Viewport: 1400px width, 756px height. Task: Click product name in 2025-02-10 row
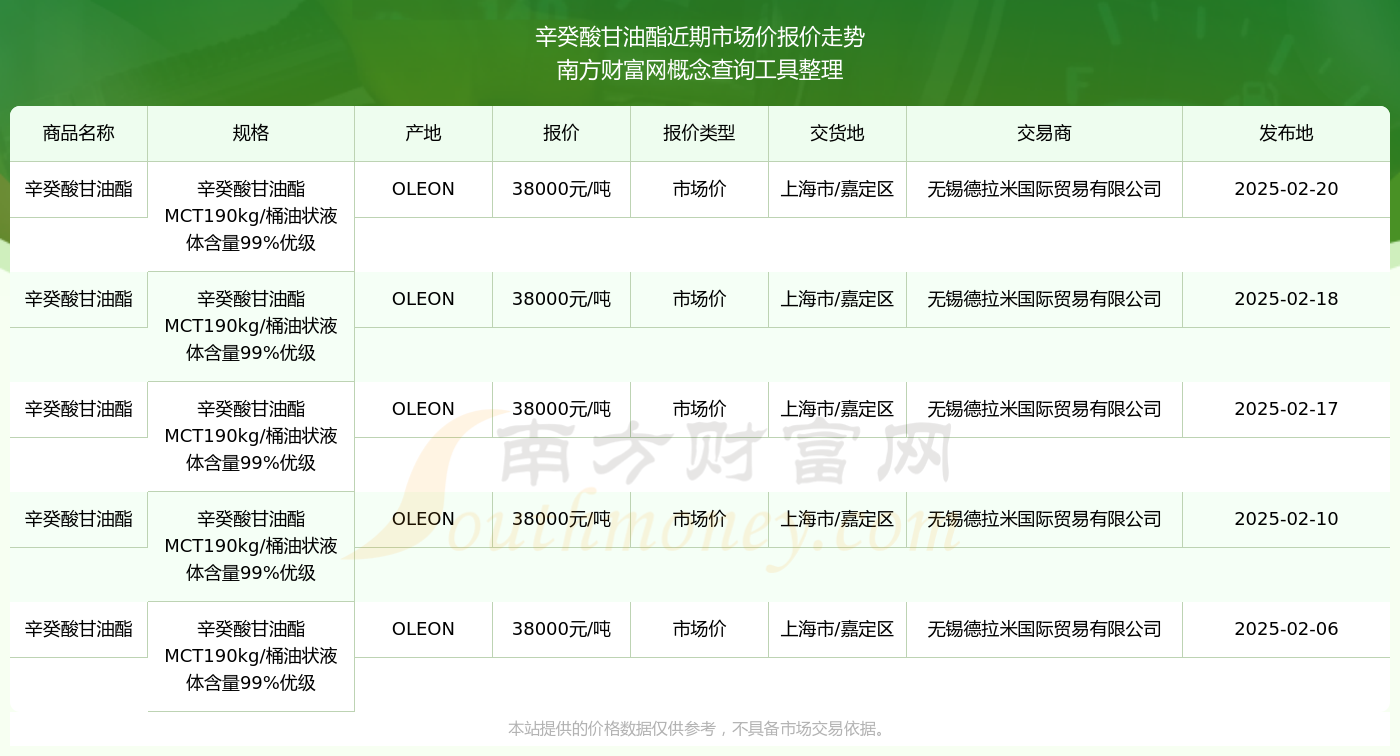coord(79,519)
